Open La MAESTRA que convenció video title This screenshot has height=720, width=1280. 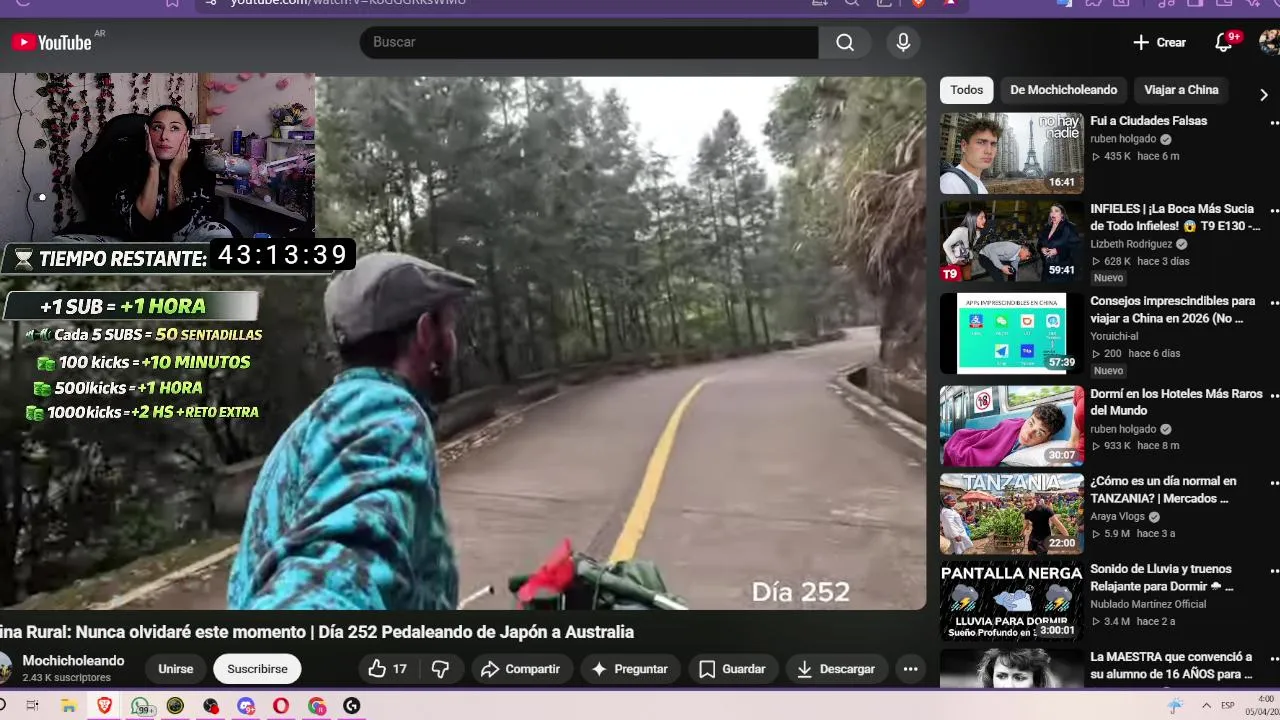(x=1171, y=665)
